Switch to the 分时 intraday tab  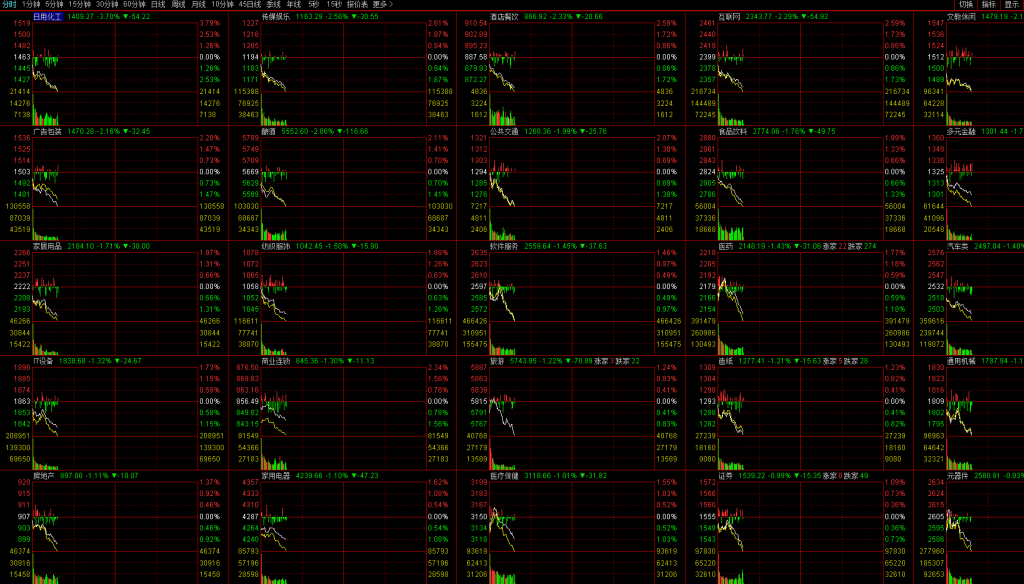coord(9,4)
